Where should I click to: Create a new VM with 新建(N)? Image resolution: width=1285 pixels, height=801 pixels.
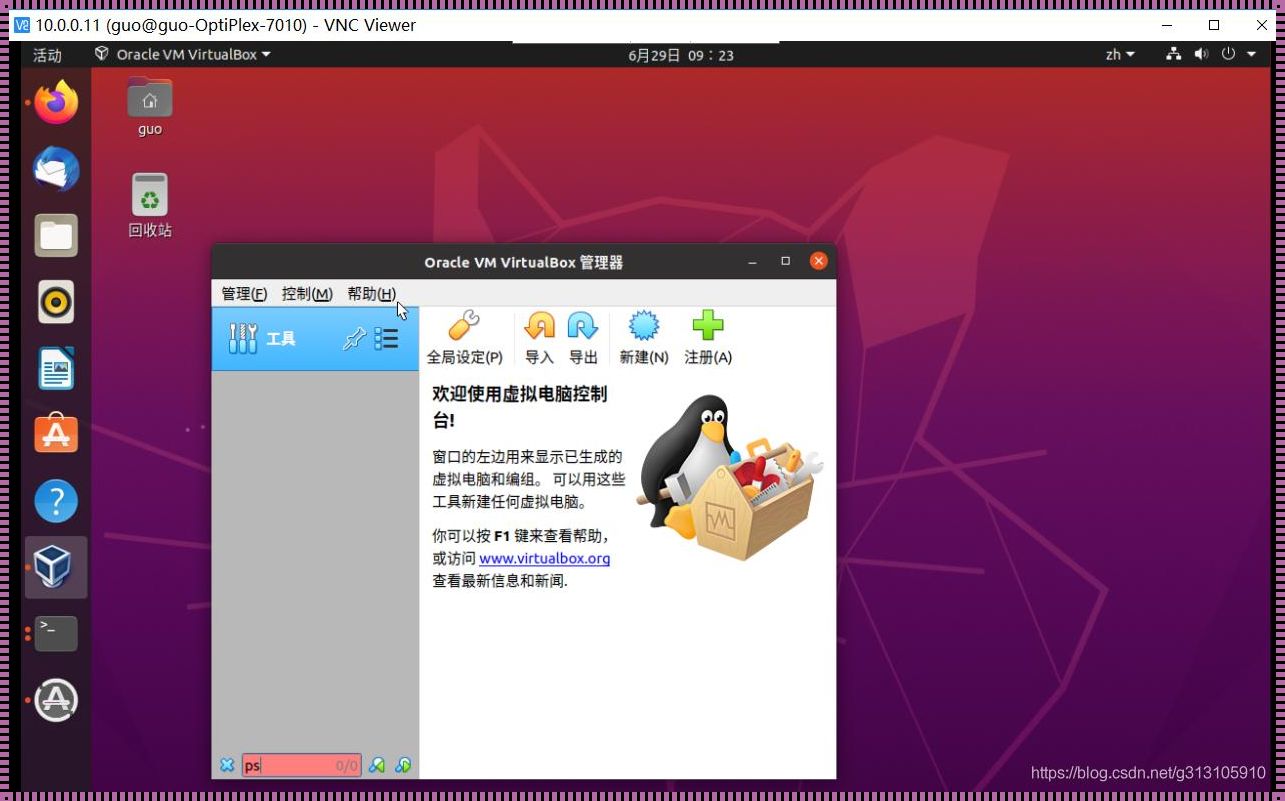pyautogui.click(x=644, y=338)
